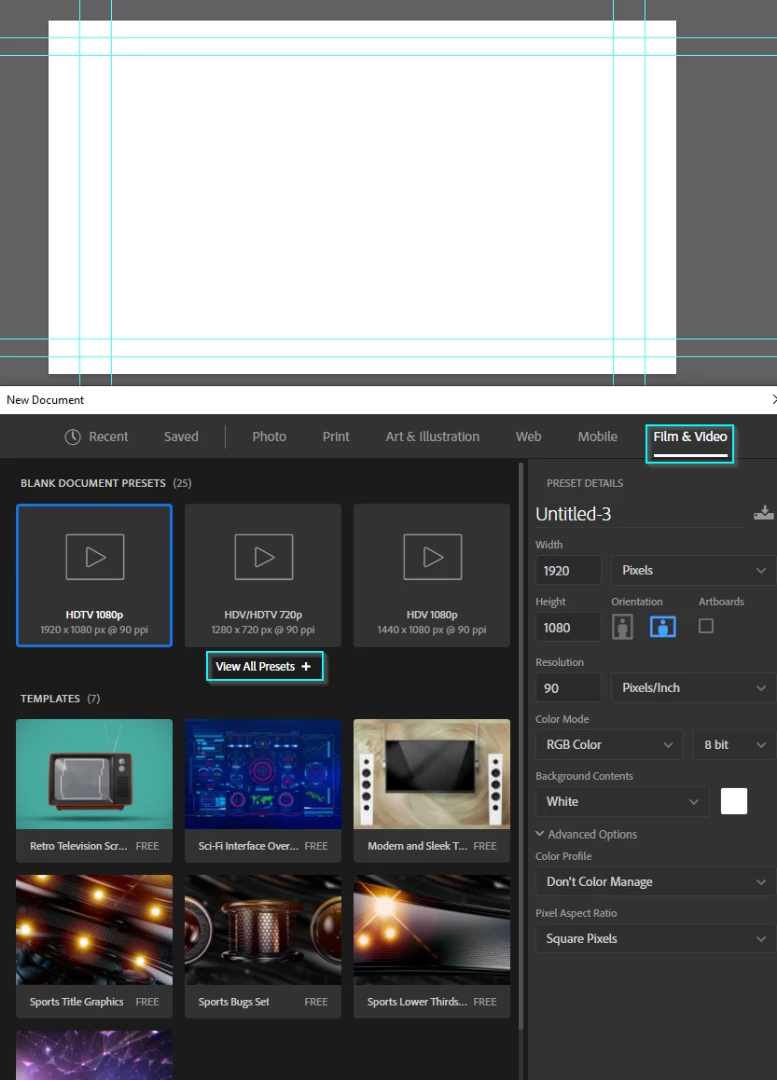777x1080 pixels.
Task: Click the Width input field
Action: pos(568,570)
